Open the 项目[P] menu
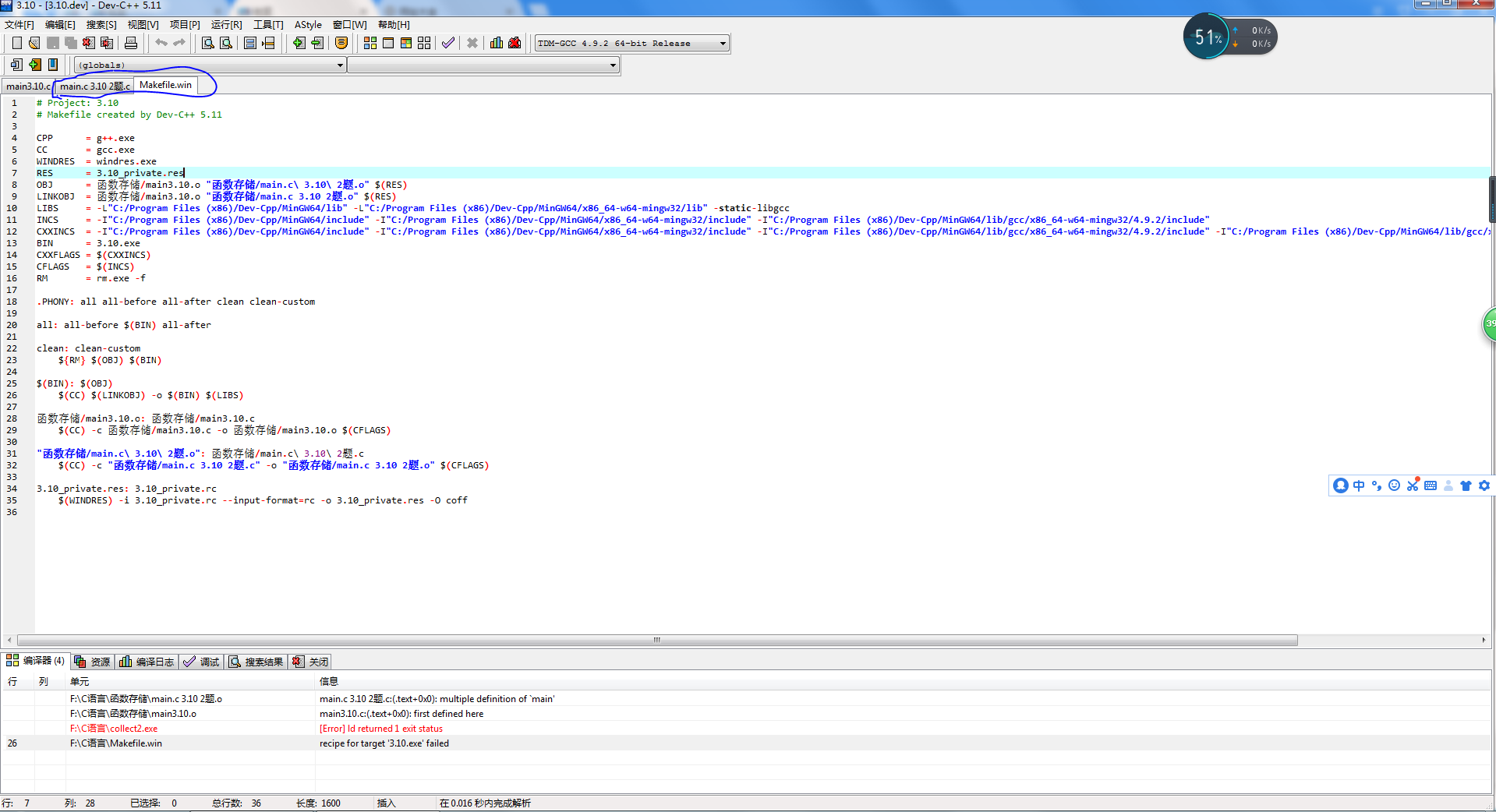This screenshot has height=812, width=1496. [185, 25]
